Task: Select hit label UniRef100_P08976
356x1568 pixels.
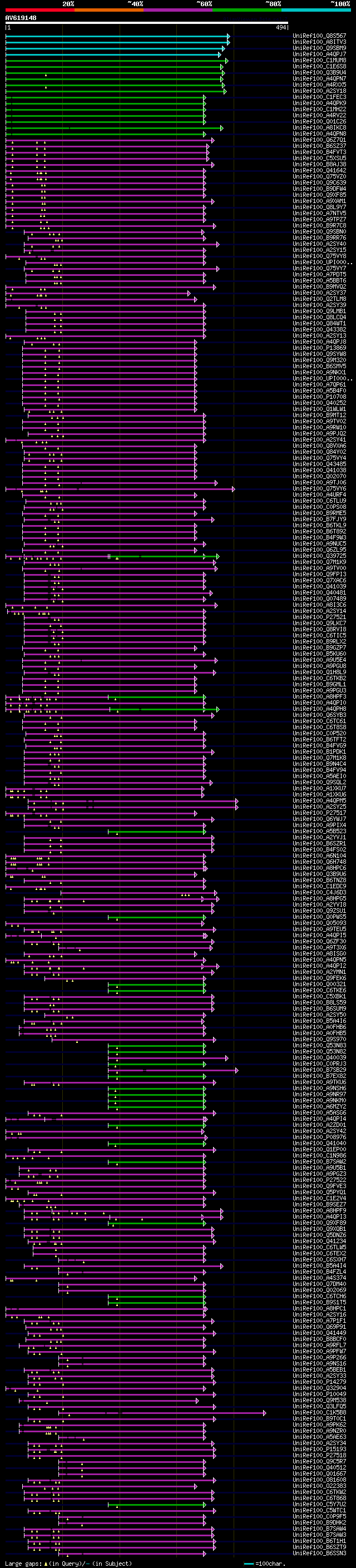Action: [x=319, y=1137]
